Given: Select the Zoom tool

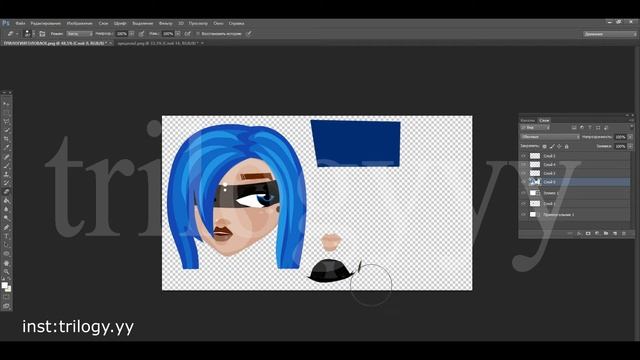Looking at the screenshot, I should click(x=7, y=271).
